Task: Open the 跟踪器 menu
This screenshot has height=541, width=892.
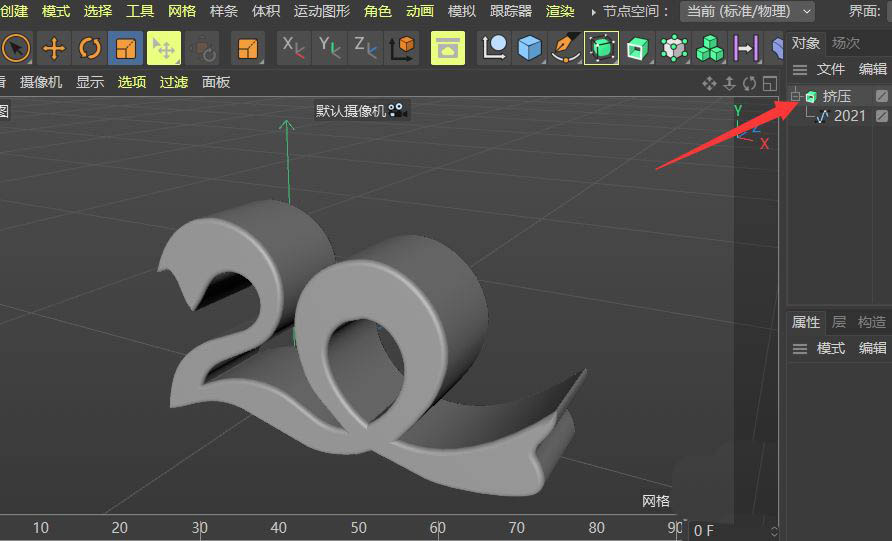Action: pyautogui.click(x=511, y=11)
